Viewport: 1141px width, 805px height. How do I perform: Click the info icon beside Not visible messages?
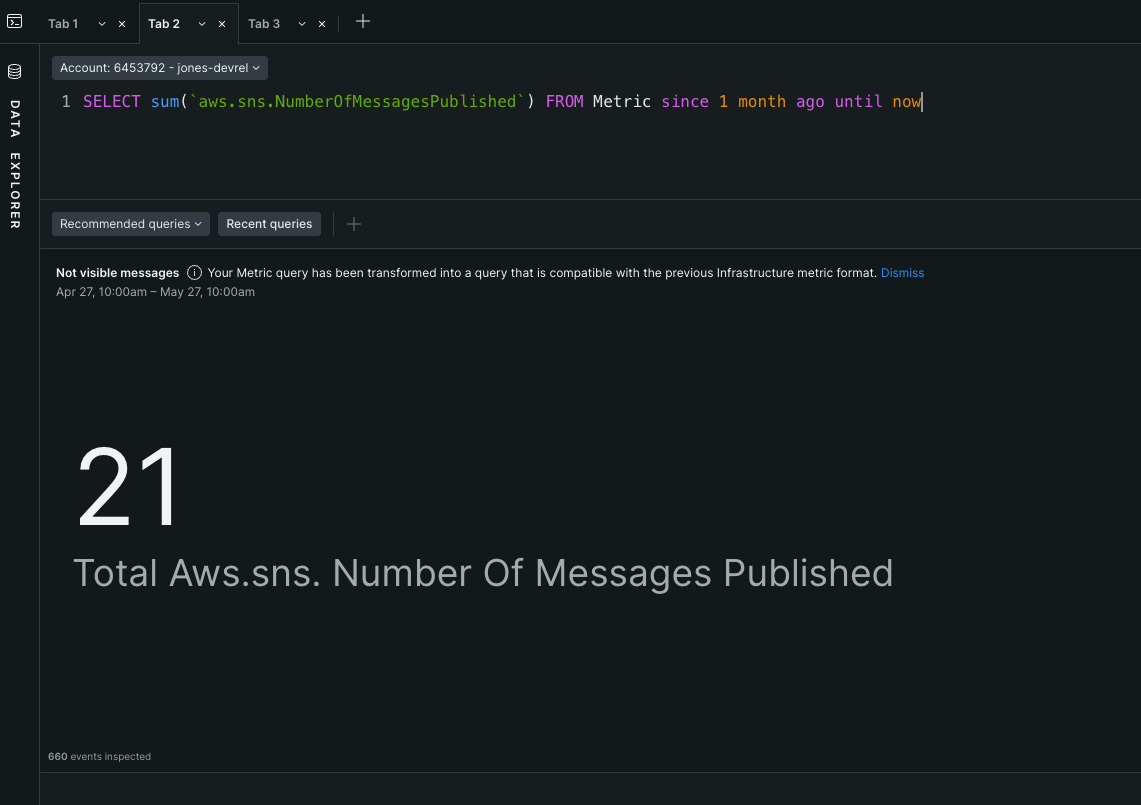click(194, 272)
